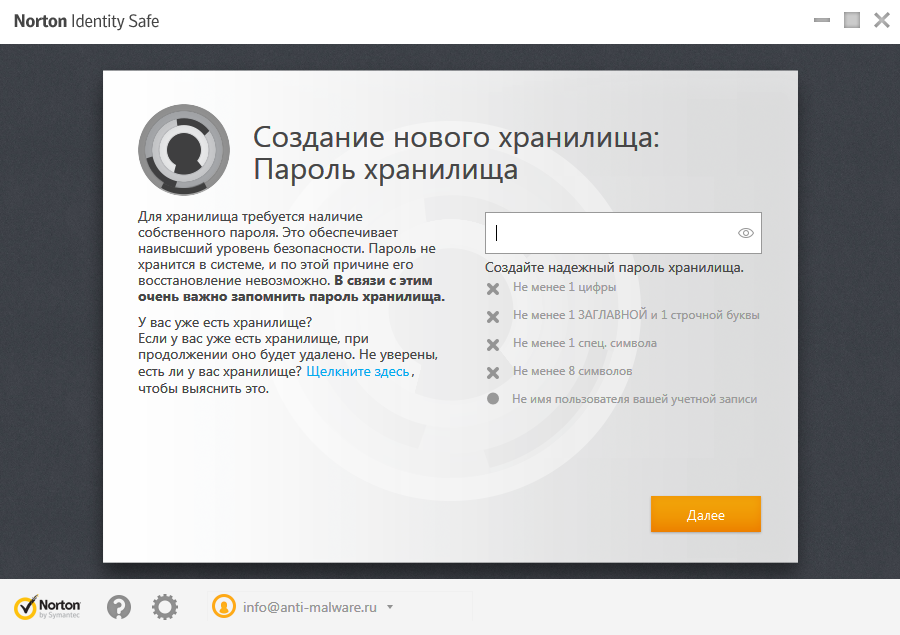
Task: Click the Identity Safe vault emblem icon
Action: [x=184, y=150]
